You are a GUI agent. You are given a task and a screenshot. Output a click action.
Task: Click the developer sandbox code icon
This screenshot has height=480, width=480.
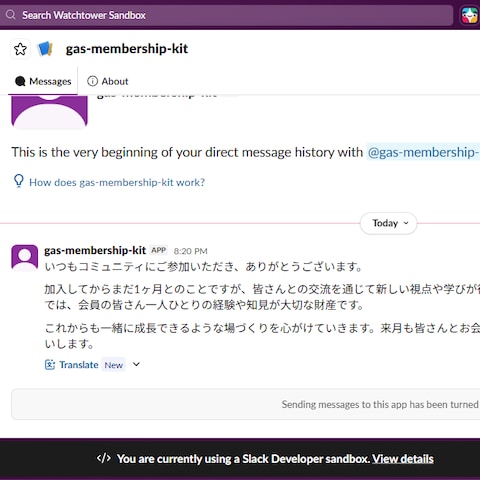coord(104,458)
